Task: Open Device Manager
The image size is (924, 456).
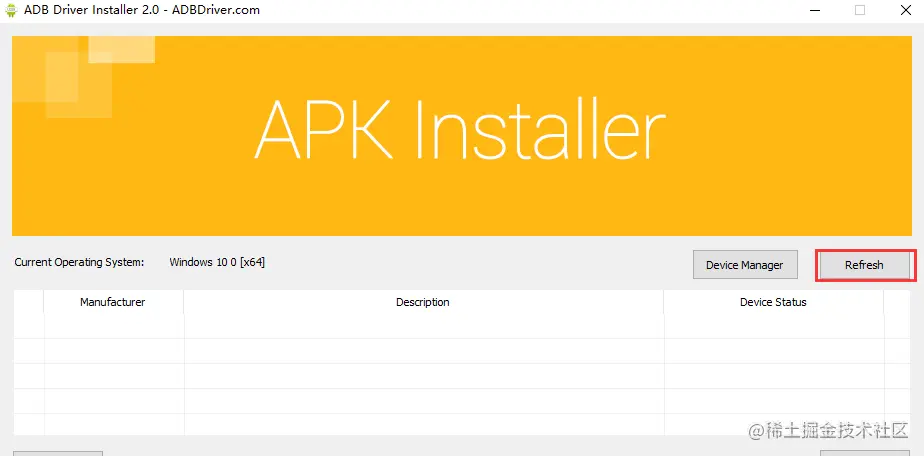Action: pos(745,265)
